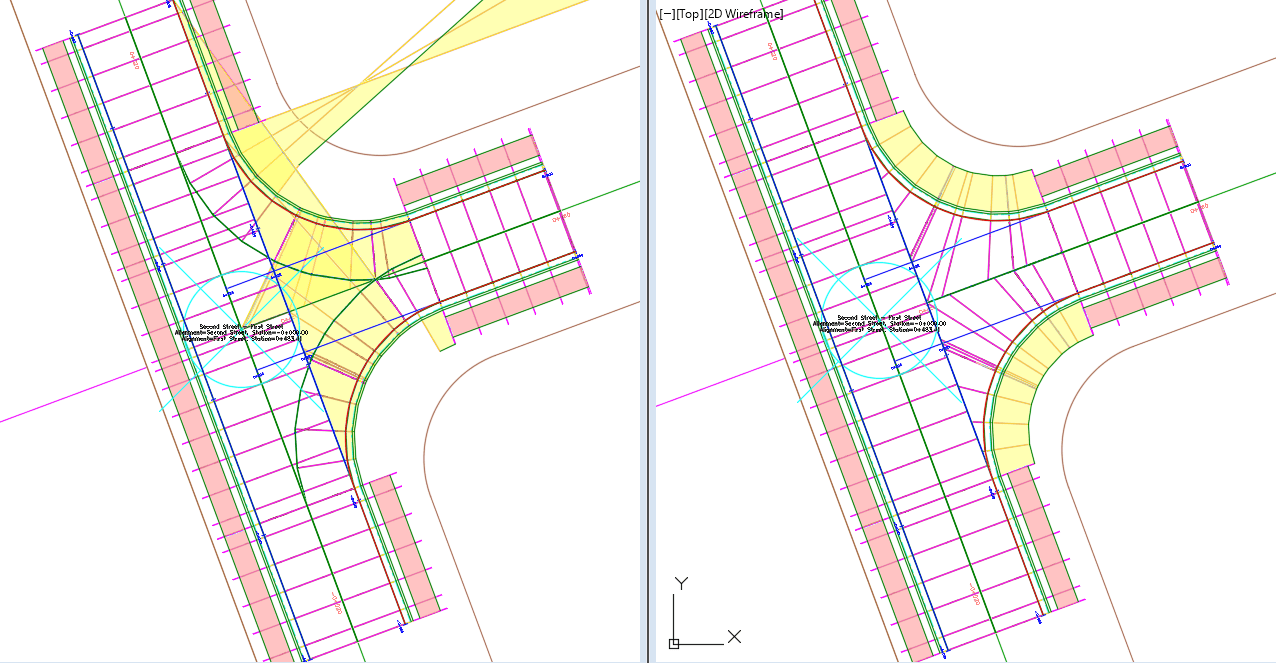Open the viewport controls [-] menu
The image size is (1276, 663).
(x=664, y=13)
